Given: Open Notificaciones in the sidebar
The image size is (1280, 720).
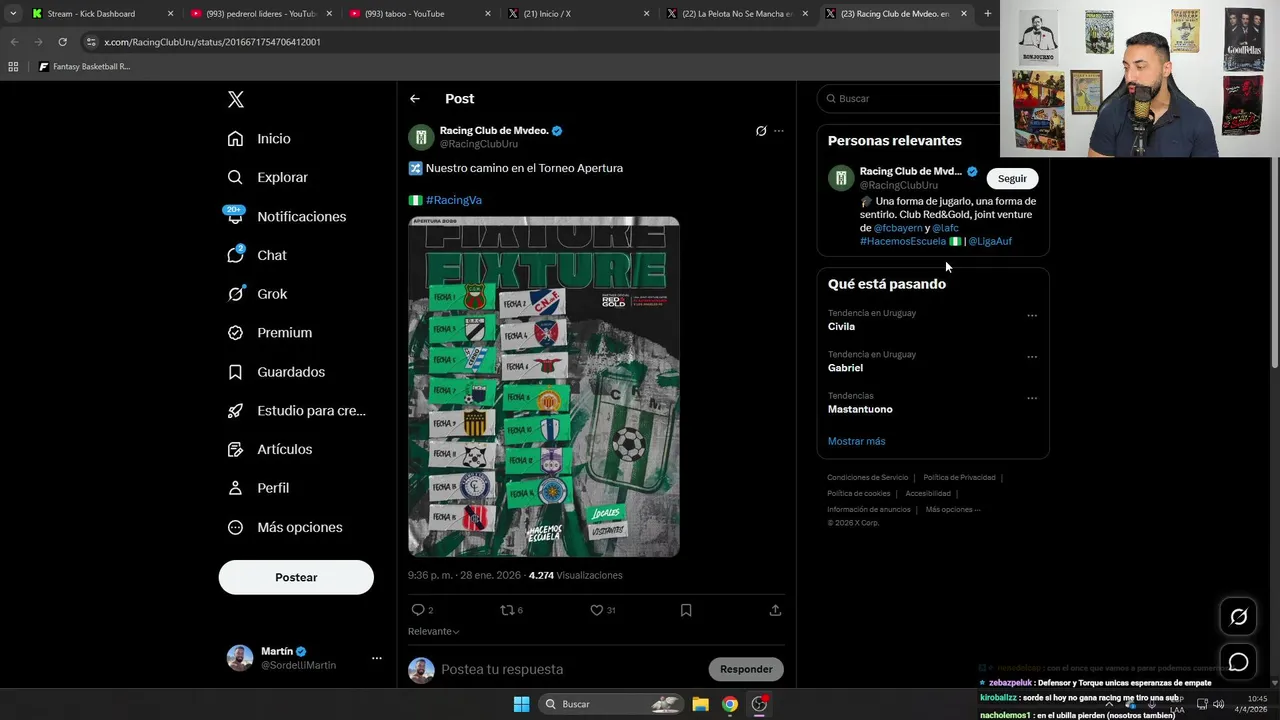Looking at the screenshot, I should pyautogui.click(x=286, y=216).
